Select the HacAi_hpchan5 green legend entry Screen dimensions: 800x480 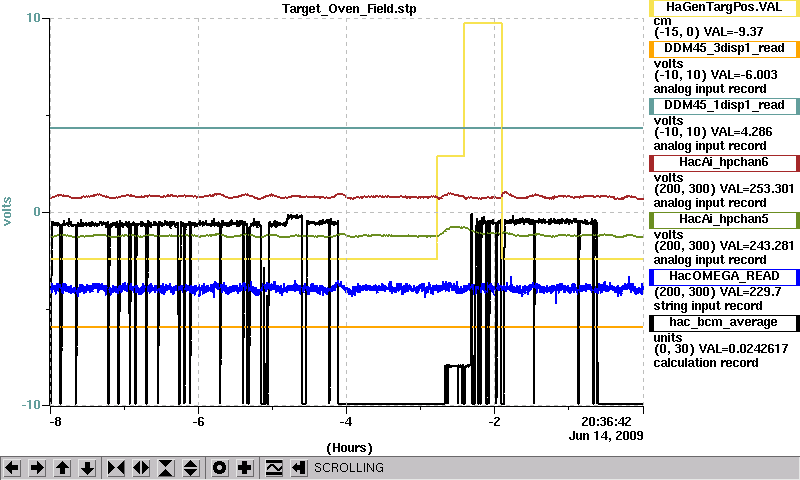(x=724, y=220)
